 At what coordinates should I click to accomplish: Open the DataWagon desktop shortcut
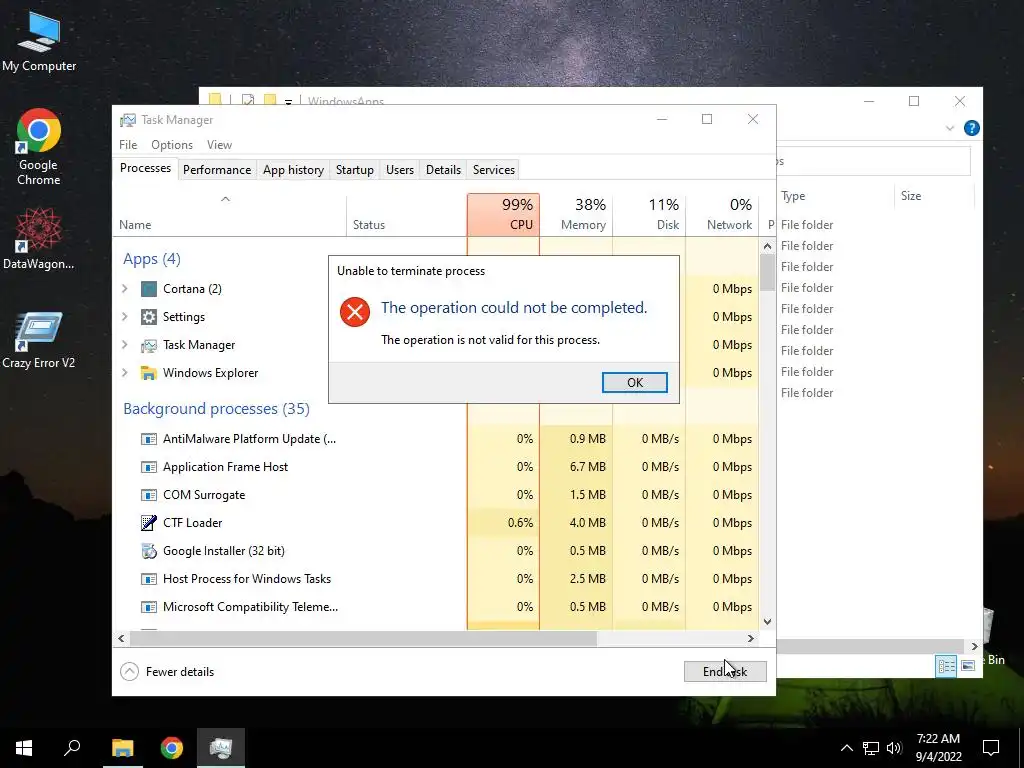[x=39, y=238]
